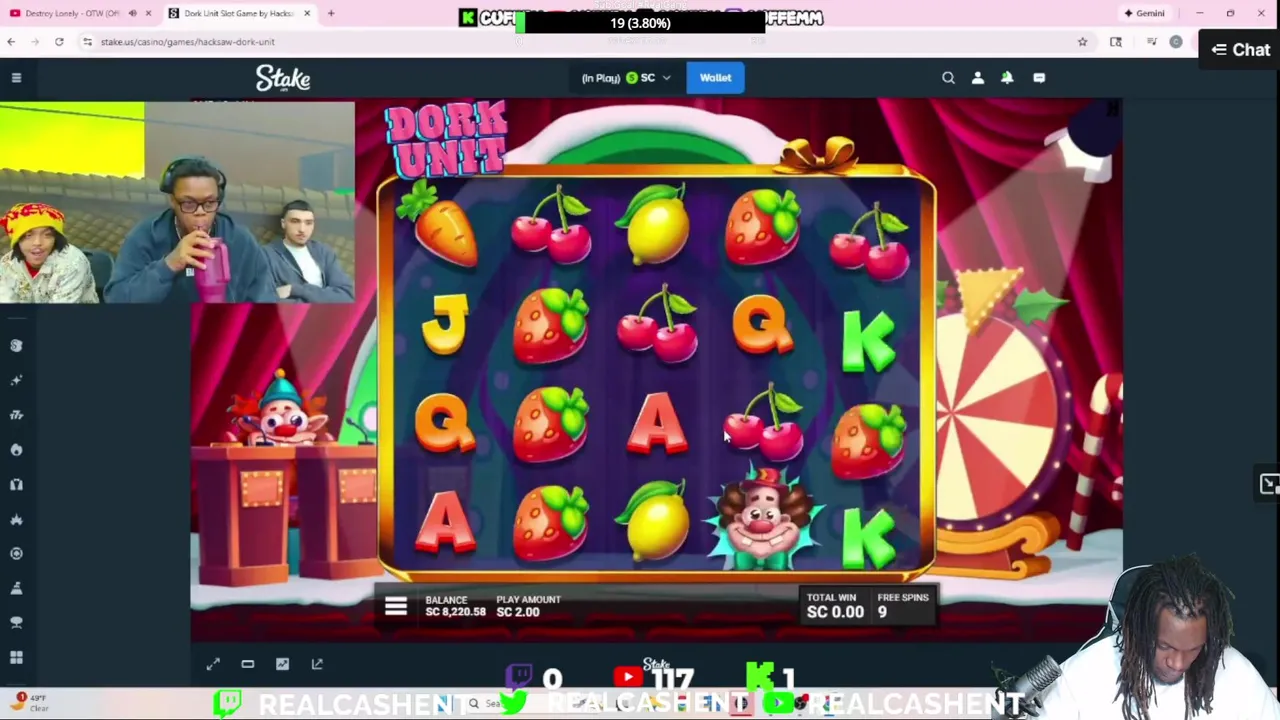Mute the Destroy Lonely tab audio
The width and height of the screenshot is (1280, 720).
point(132,14)
